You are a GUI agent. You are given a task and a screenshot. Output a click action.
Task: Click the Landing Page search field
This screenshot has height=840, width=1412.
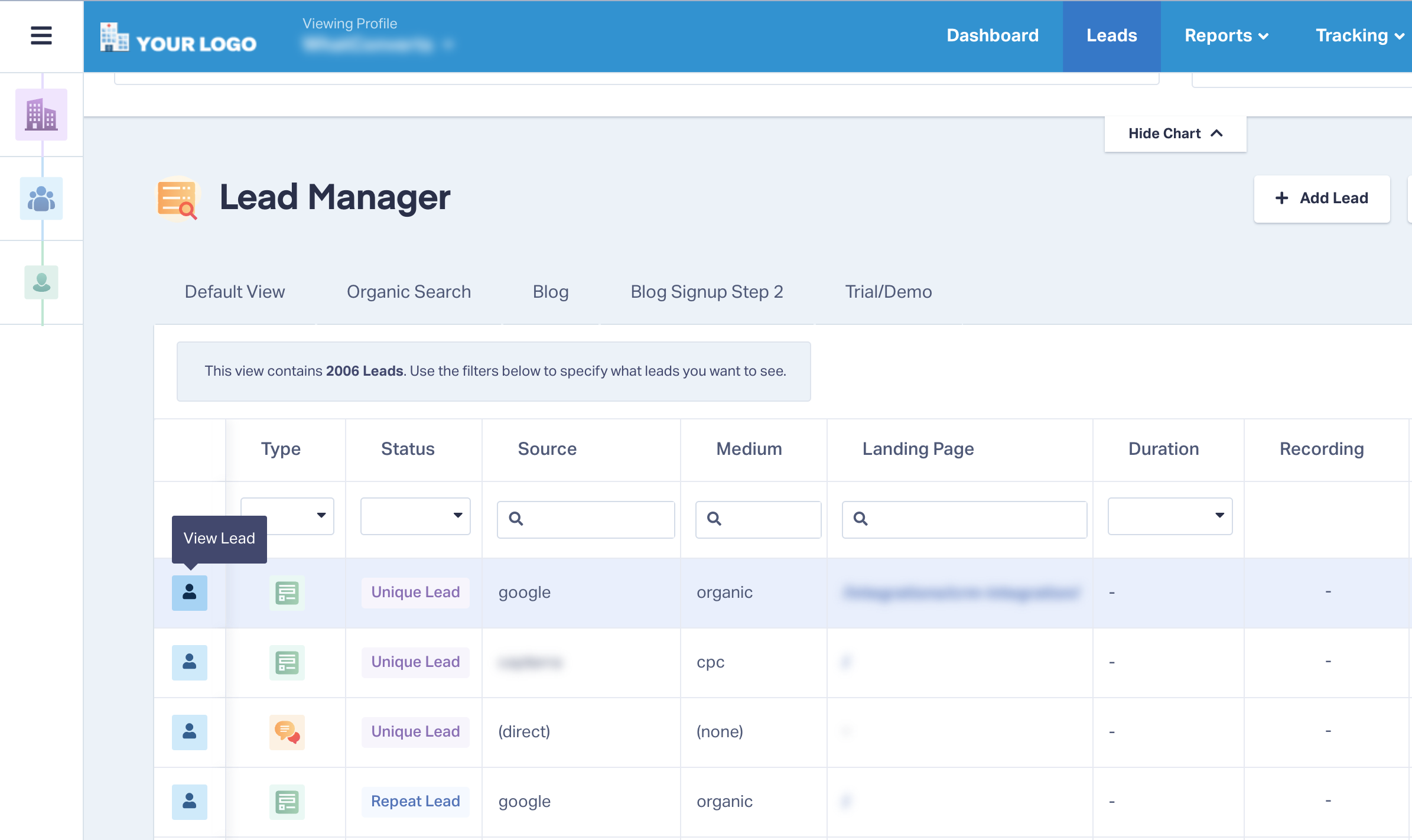(x=972, y=519)
